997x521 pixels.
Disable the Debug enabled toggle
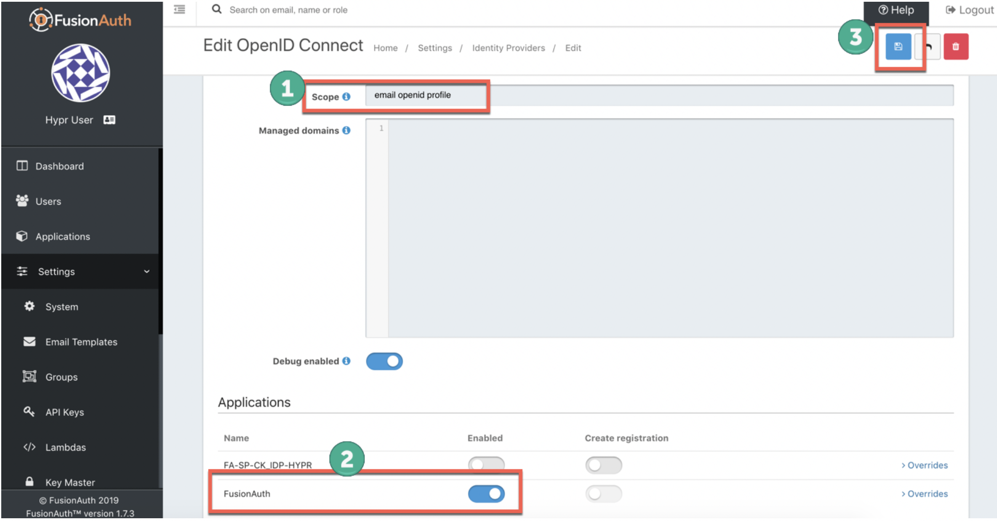(384, 361)
